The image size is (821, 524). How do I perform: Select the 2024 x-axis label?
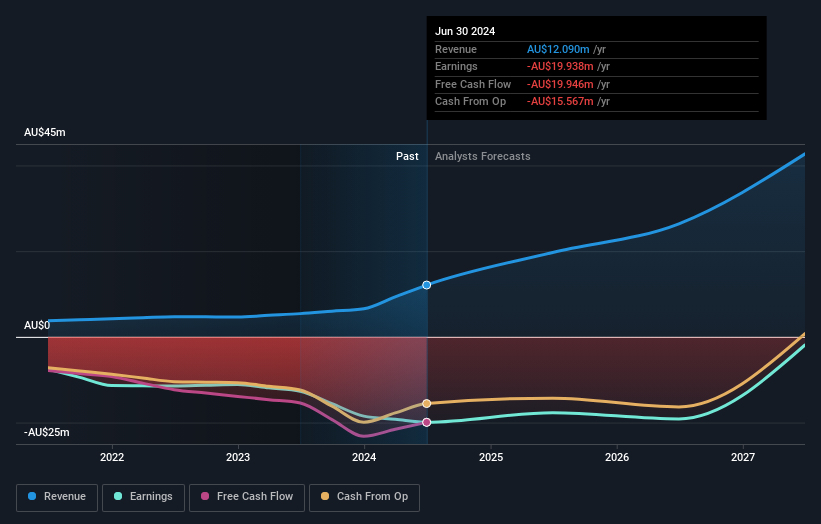click(364, 458)
